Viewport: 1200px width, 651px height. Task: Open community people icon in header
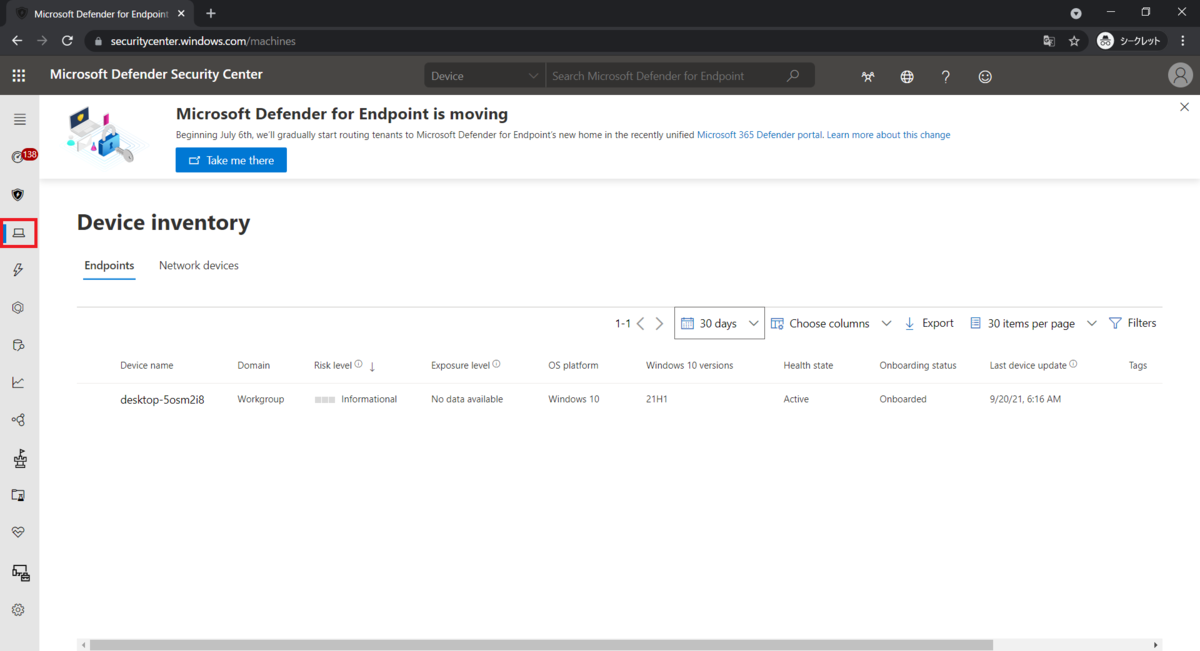pyautogui.click(x=867, y=77)
